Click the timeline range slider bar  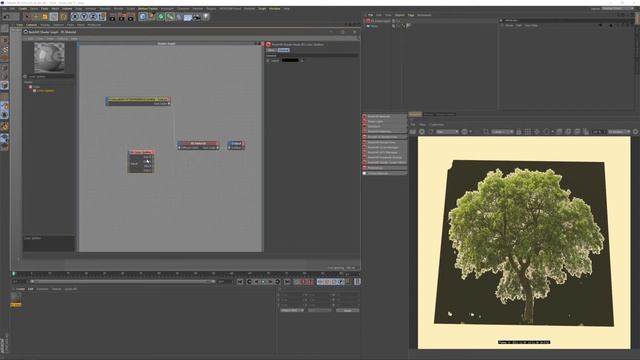coord(122,281)
